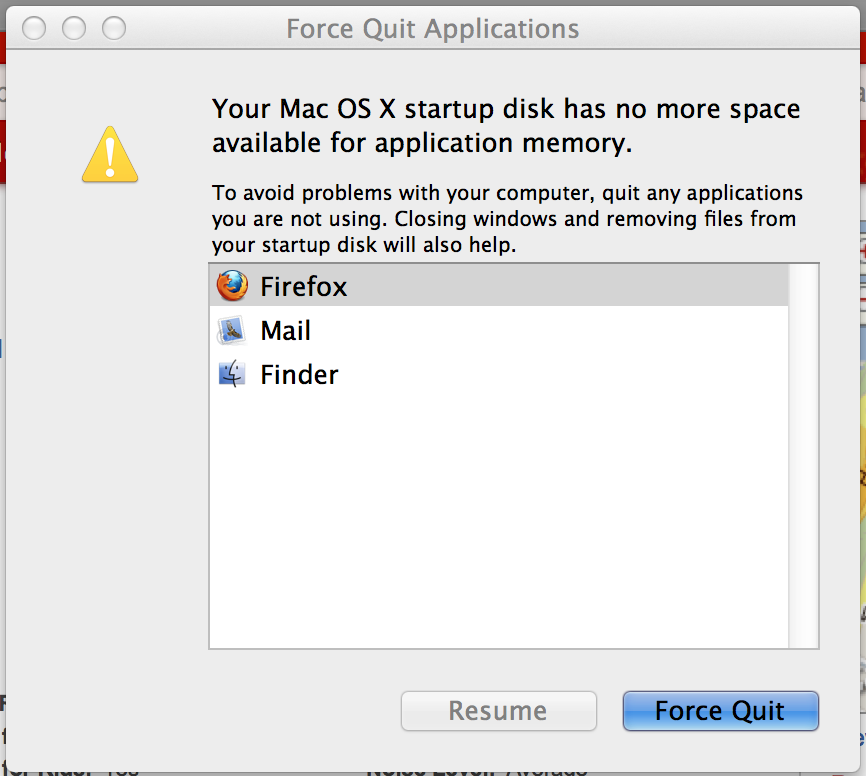This screenshot has width=866, height=776.
Task: Minimize the Force Quit Applications window
Action: [75, 28]
